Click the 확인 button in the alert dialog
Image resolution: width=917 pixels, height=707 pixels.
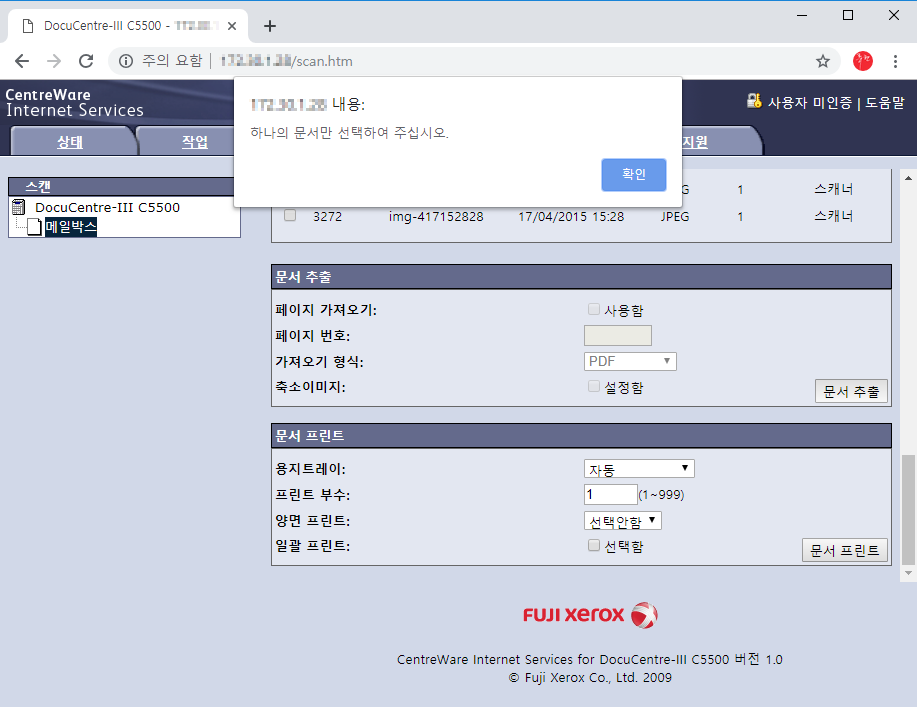pyautogui.click(x=633, y=174)
